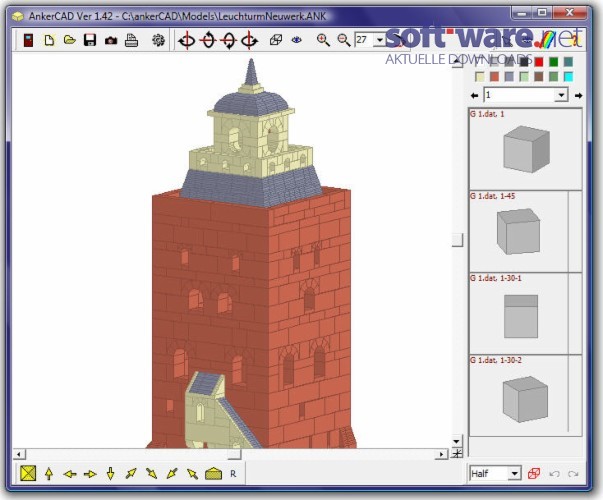The width and height of the screenshot is (603, 500).
Task: Pick the slate blue color swatch
Action: (x=509, y=77)
